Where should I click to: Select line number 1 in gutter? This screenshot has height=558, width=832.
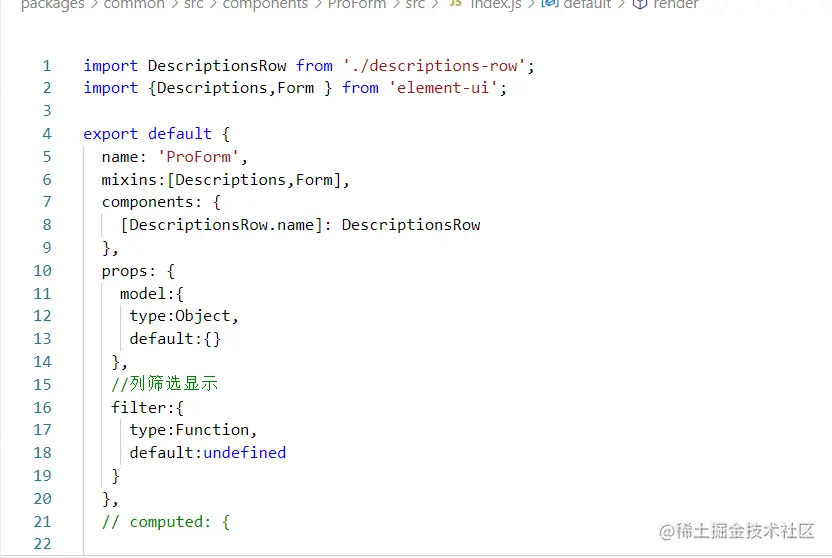[x=47, y=66]
